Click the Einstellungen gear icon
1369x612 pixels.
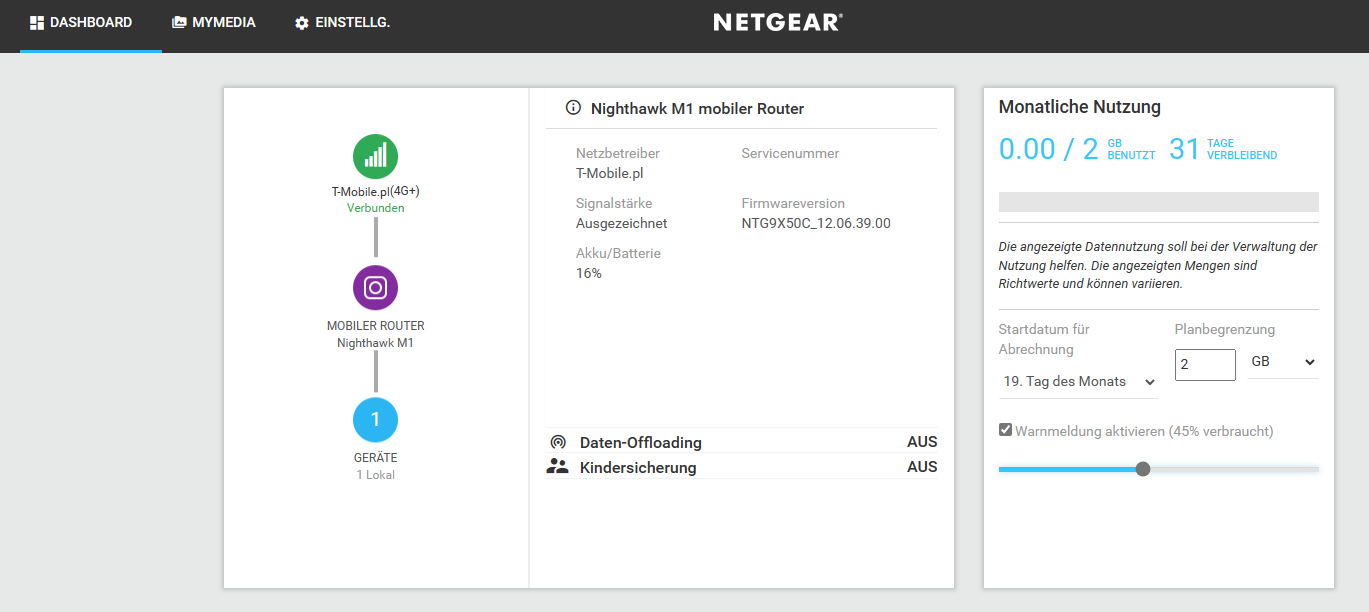[x=302, y=22]
